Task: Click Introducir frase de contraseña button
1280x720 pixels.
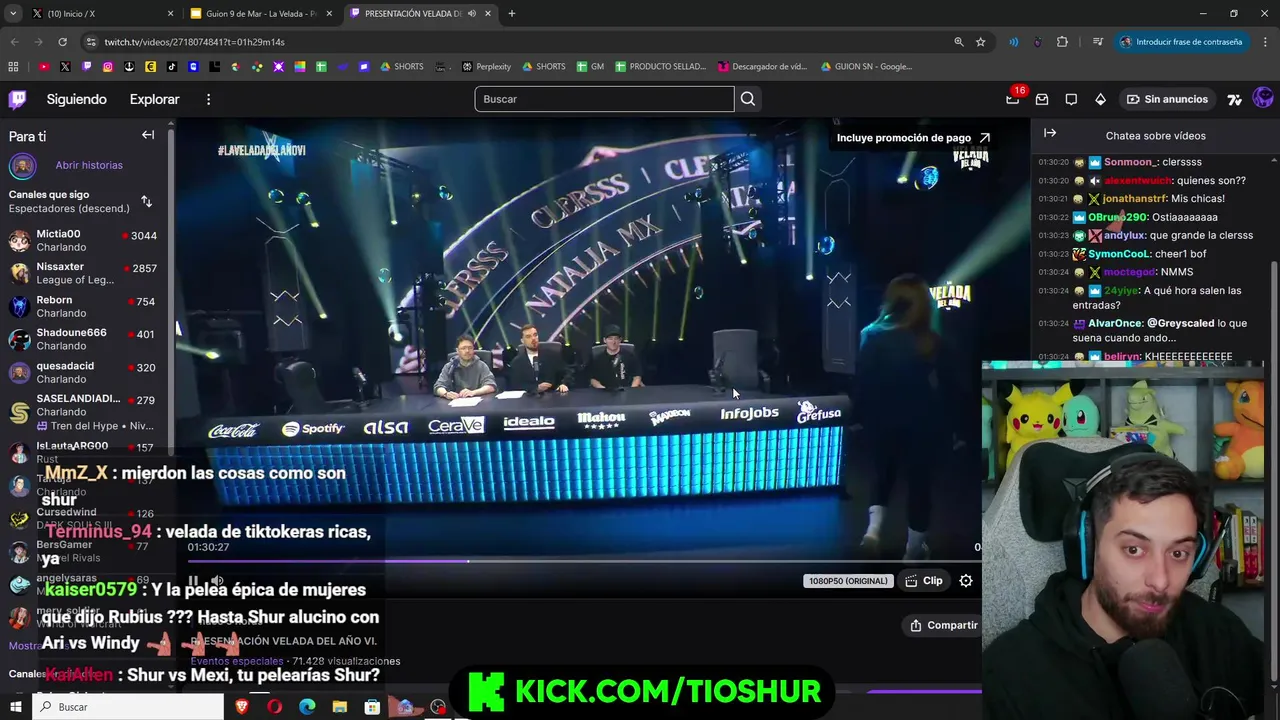Action: 1180,42
